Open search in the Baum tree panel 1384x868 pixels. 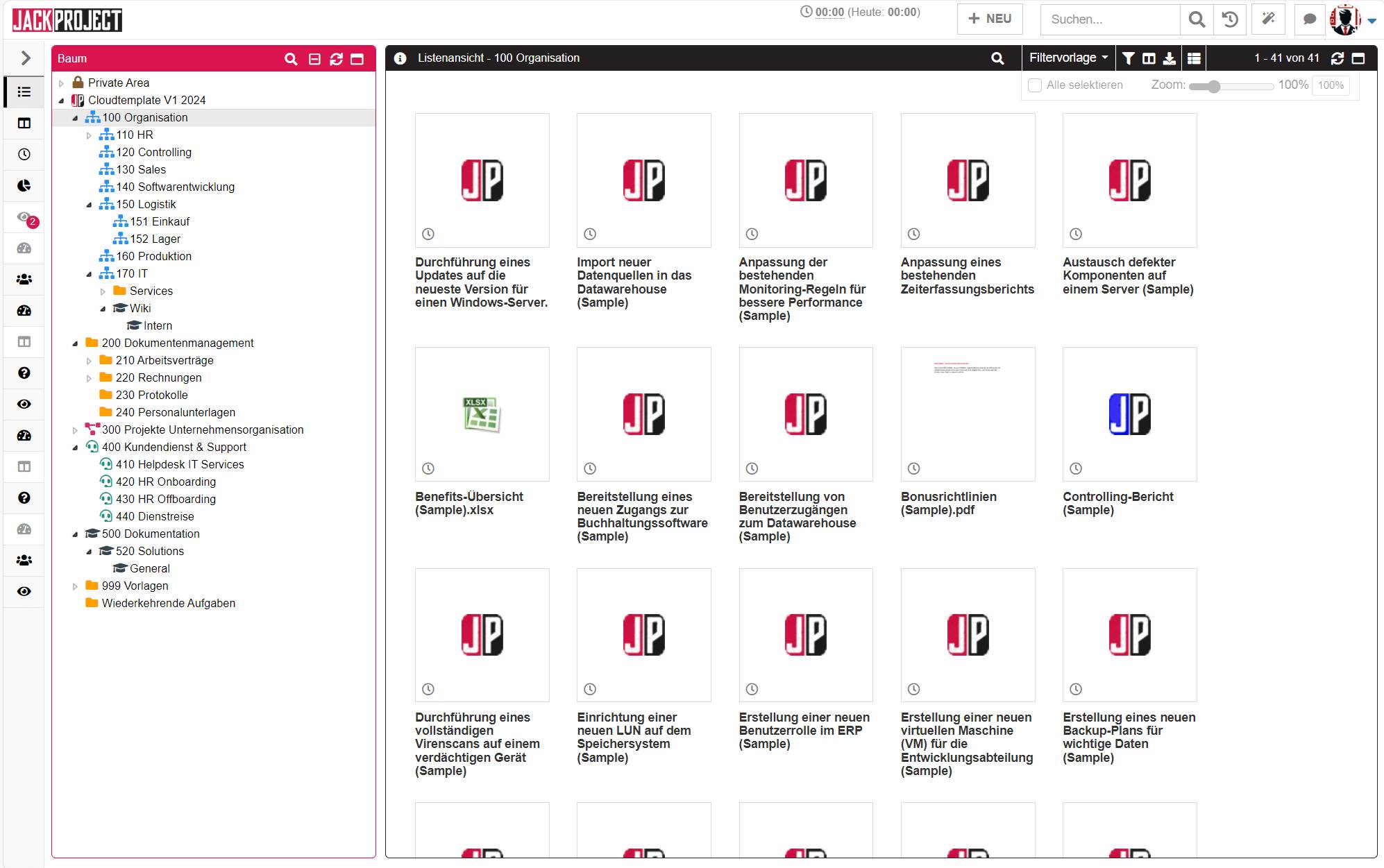point(291,59)
